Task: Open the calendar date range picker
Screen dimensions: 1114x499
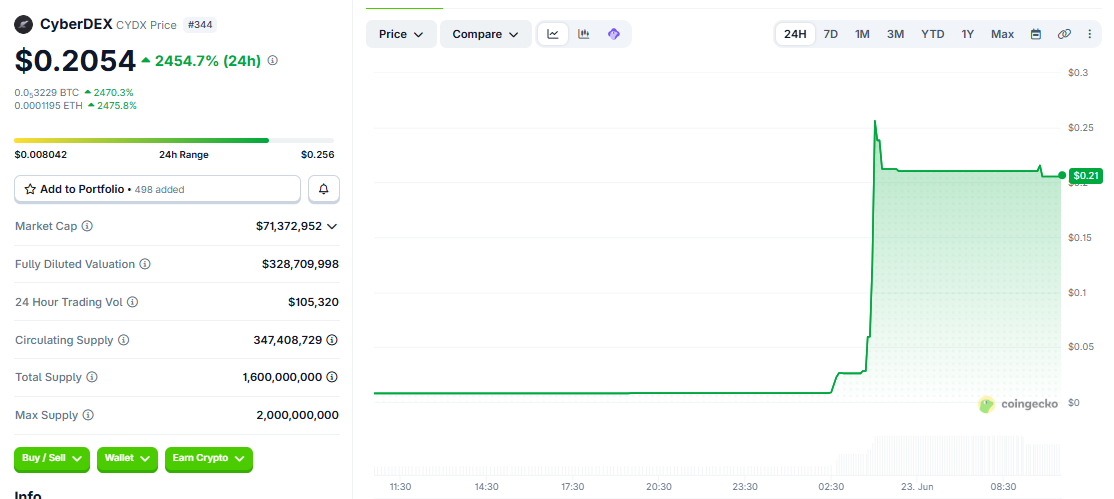Action: [x=1036, y=34]
